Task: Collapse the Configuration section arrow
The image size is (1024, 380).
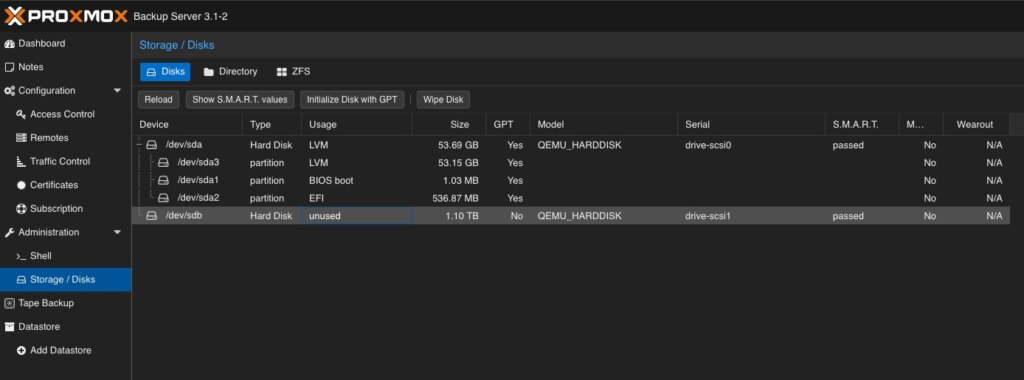Action: click(118, 91)
